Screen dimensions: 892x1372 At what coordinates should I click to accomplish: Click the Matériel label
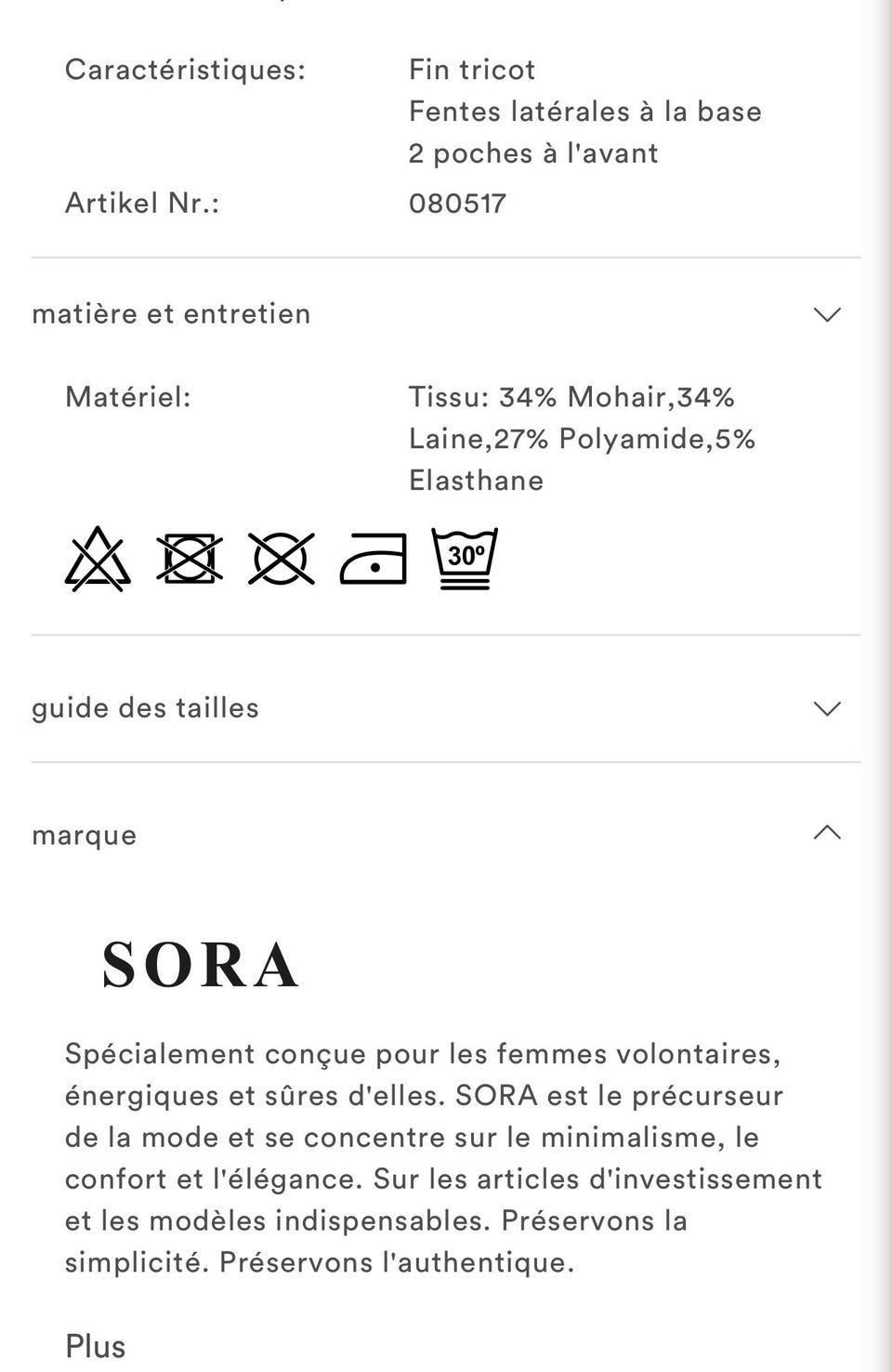(x=128, y=398)
